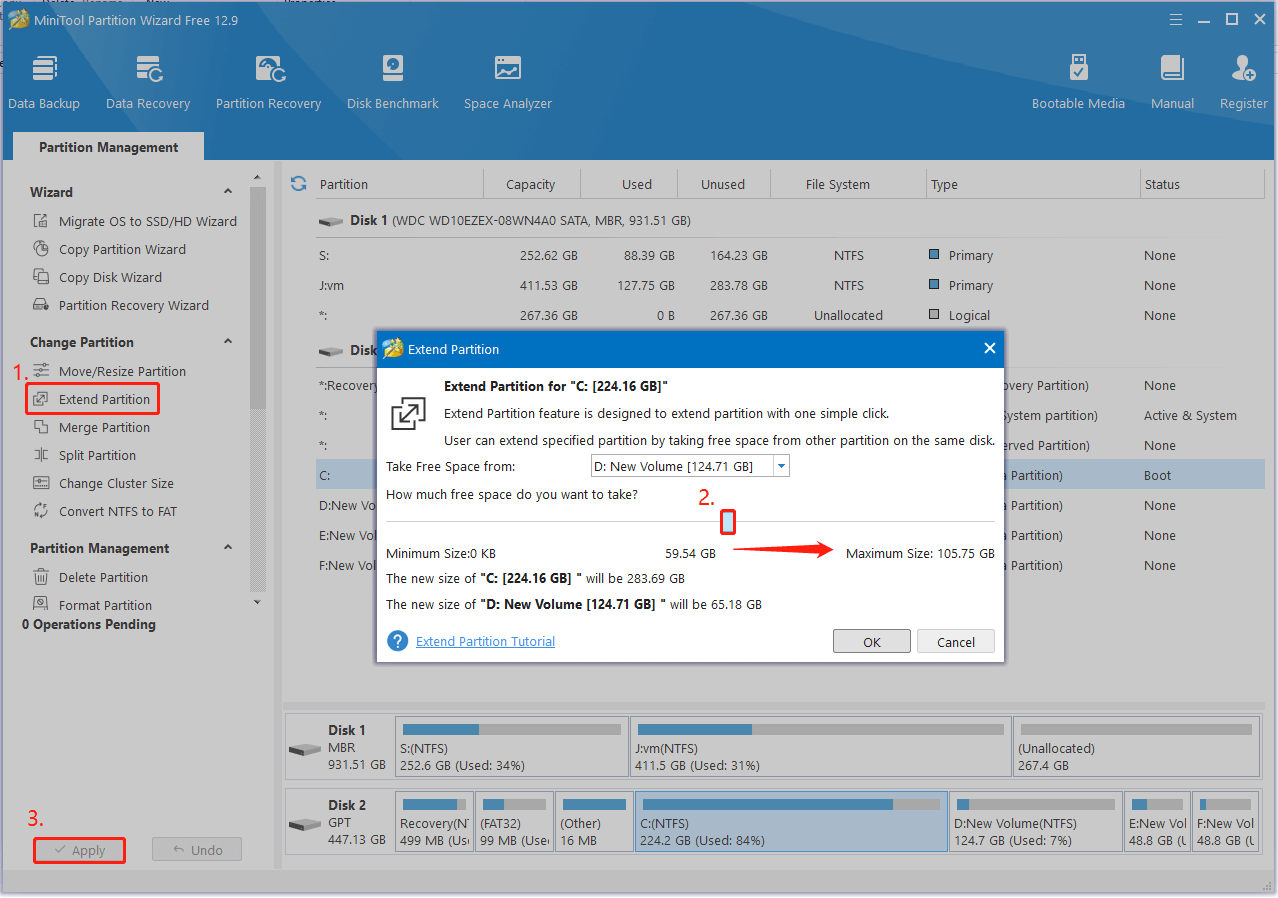Select S:(NTFS) block in disk map

[x=512, y=746]
